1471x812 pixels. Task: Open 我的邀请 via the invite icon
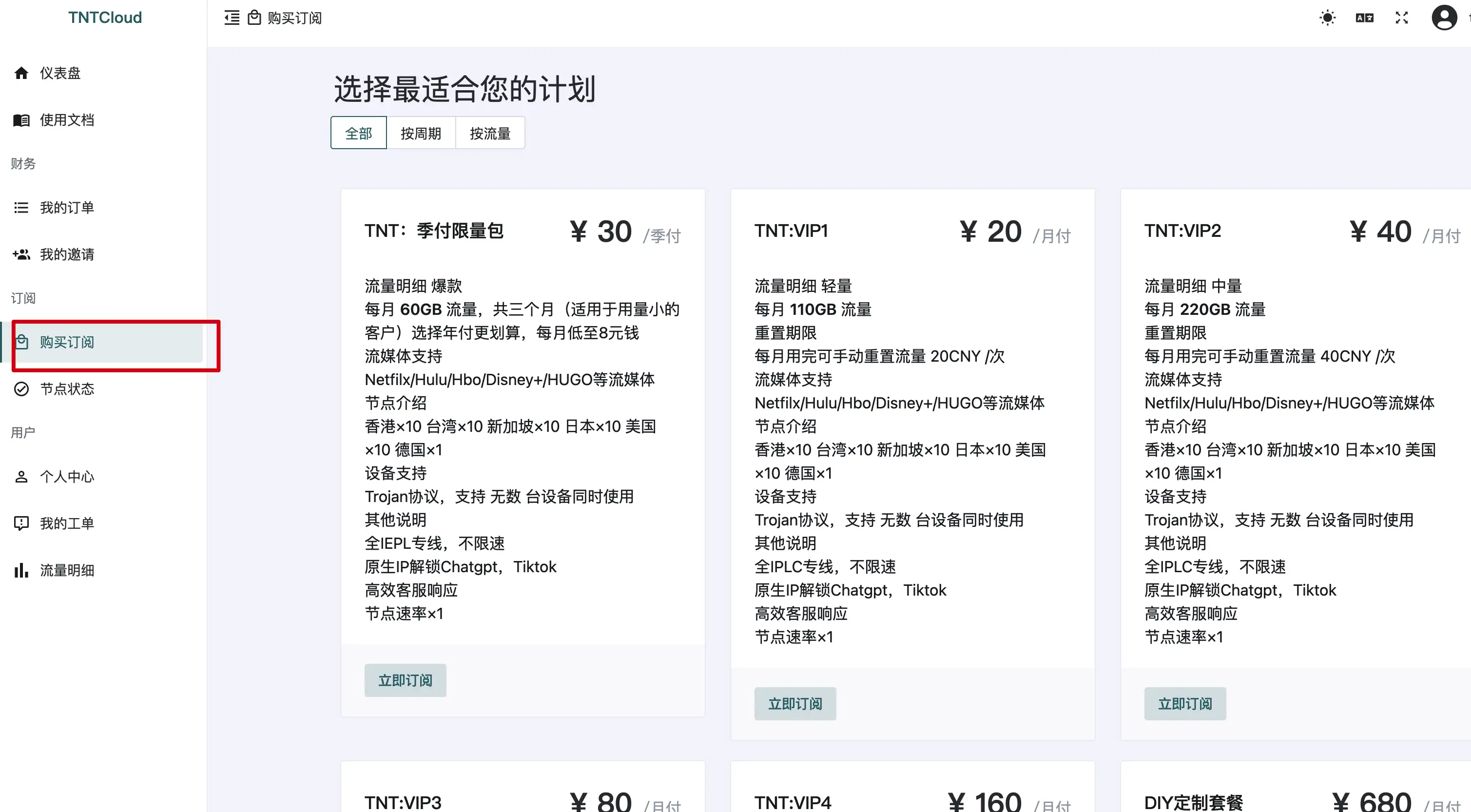tap(21, 255)
